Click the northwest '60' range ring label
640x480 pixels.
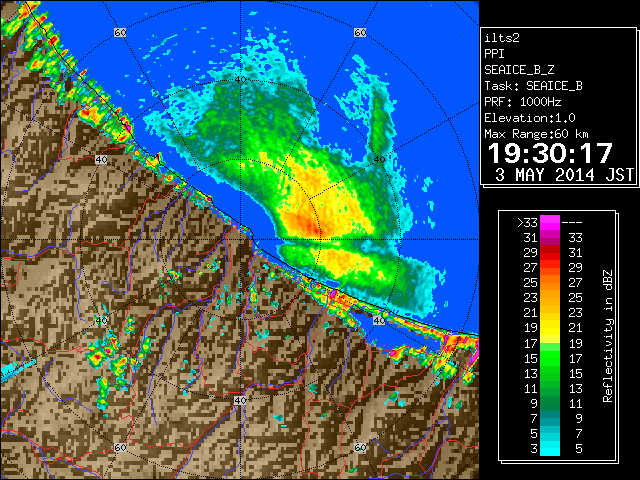pos(120,32)
